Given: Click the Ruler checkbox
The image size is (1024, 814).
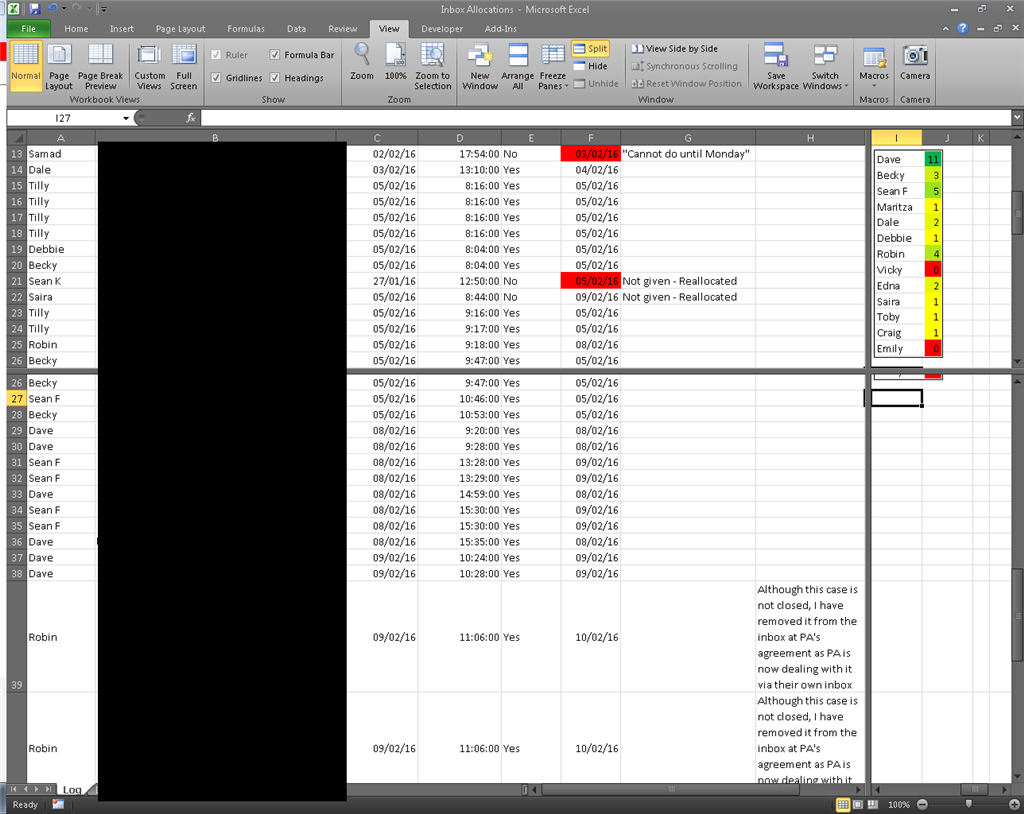Looking at the screenshot, I should click(x=216, y=55).
